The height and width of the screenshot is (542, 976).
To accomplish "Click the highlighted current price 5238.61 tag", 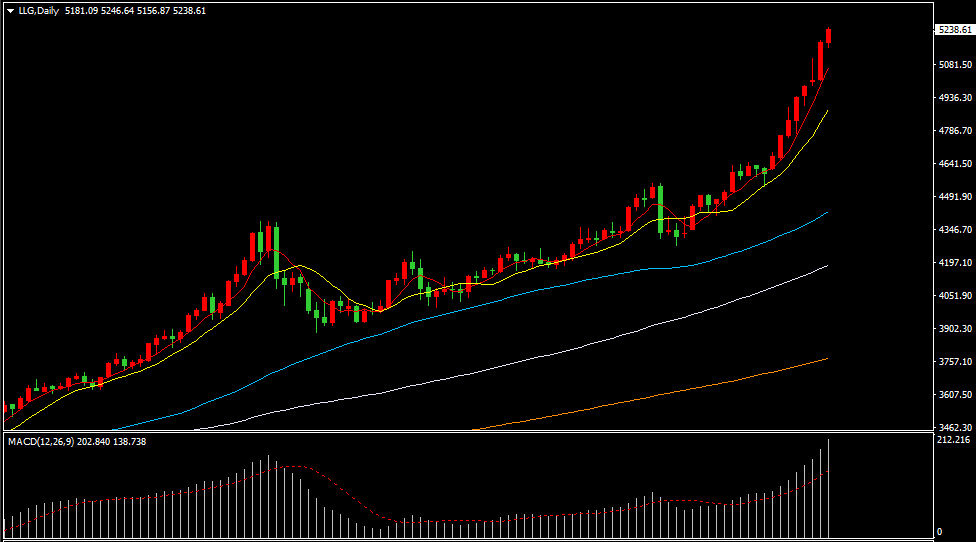I will pyautogui.click(x=954, y=31).
